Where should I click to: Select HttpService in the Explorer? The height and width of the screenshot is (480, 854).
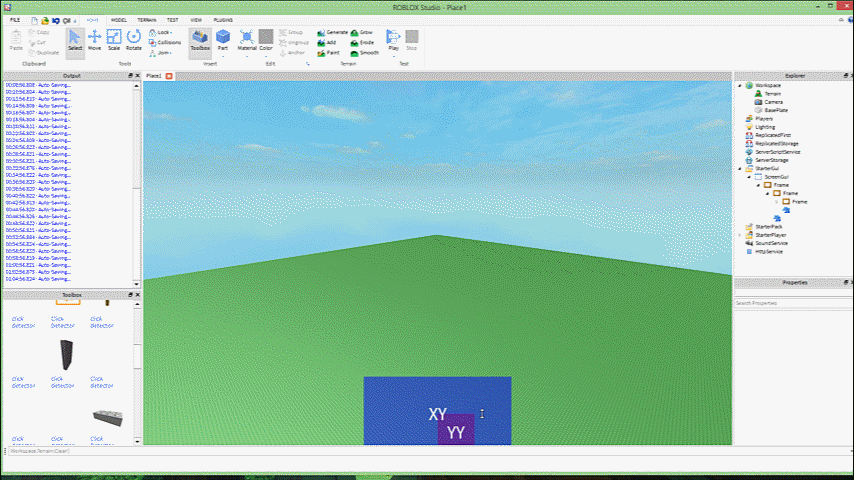(768, 252)
